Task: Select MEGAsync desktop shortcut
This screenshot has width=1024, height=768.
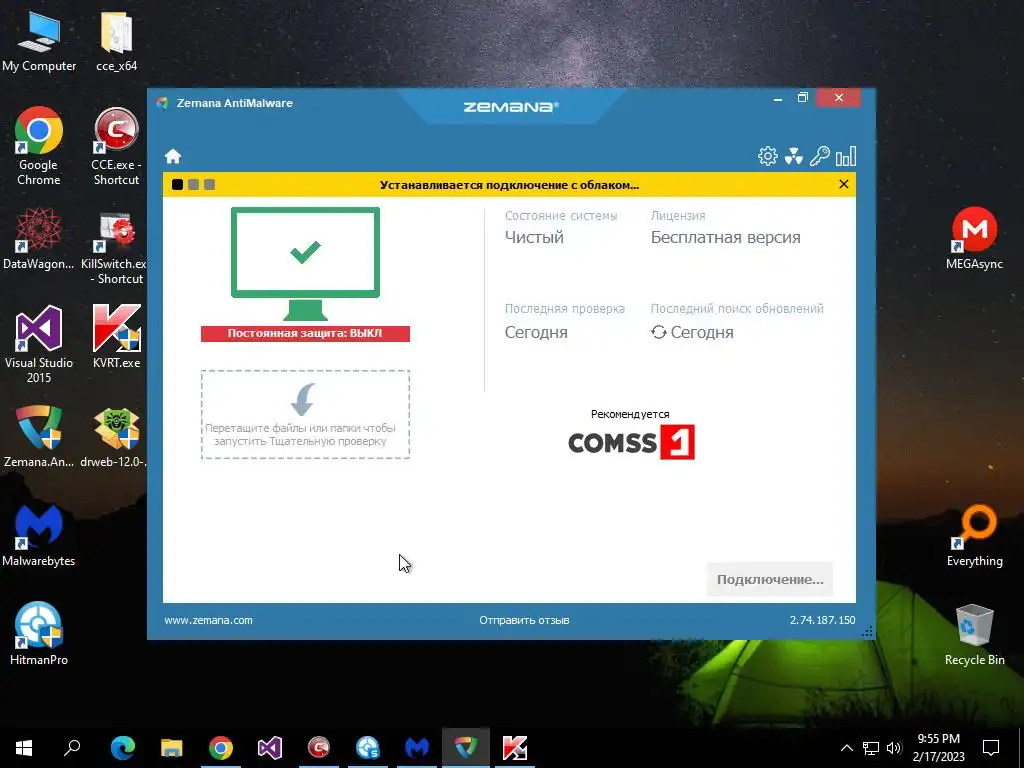Action: 974,238
